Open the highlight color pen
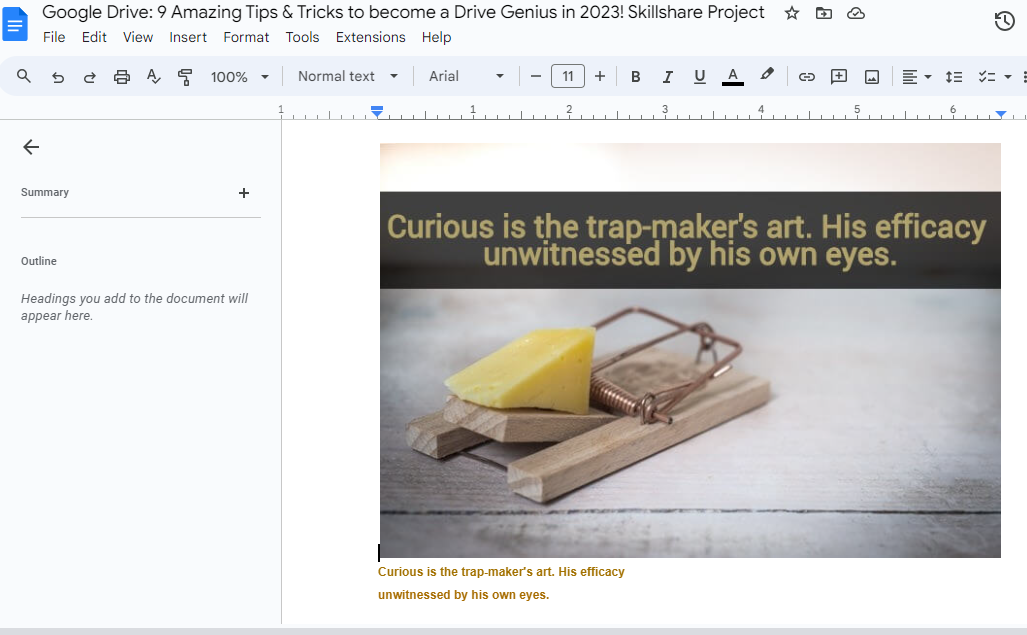 [766, 75]
